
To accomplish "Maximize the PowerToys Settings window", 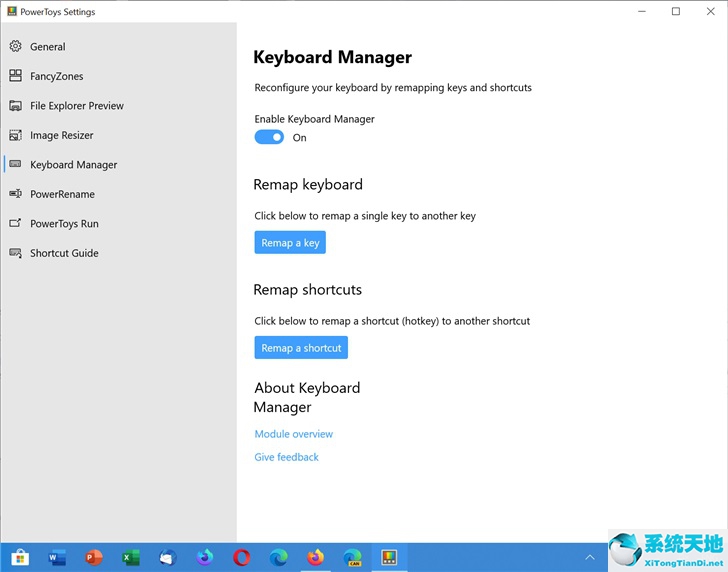I will point(676,11).
